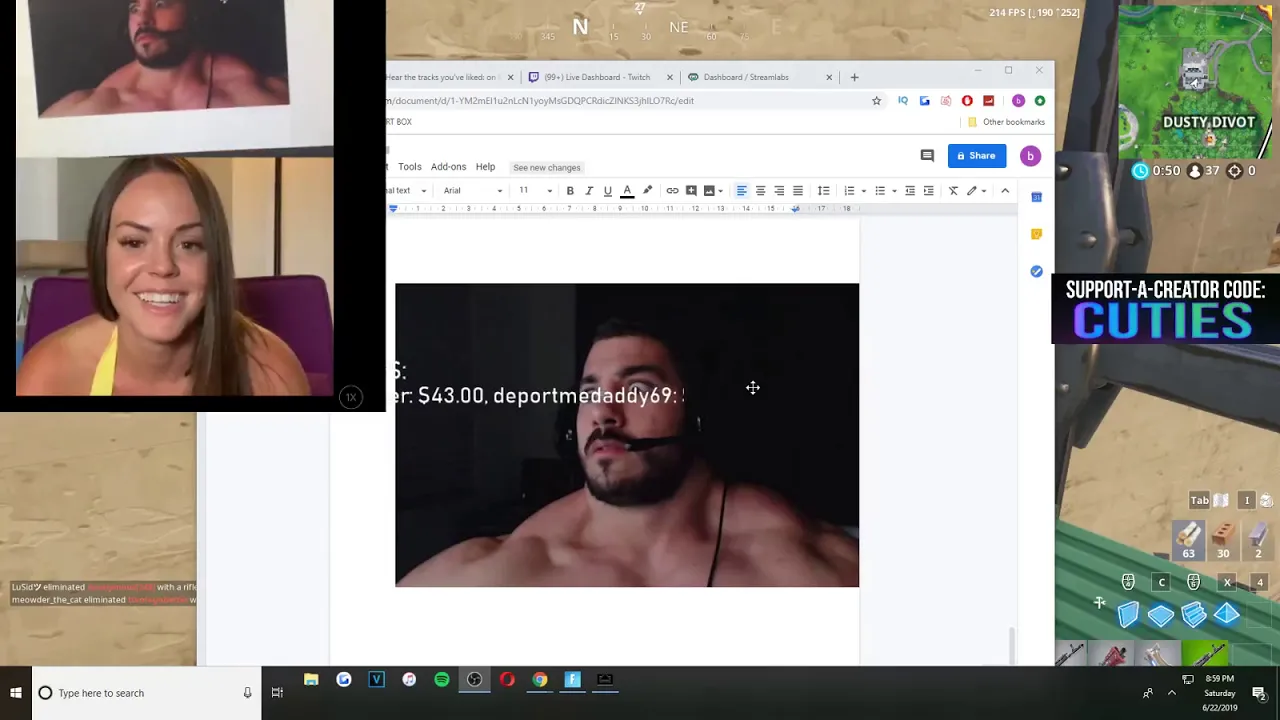Toggle the numbered list
This screenshot has height=720, width=1280.
(x=849, y=191)
